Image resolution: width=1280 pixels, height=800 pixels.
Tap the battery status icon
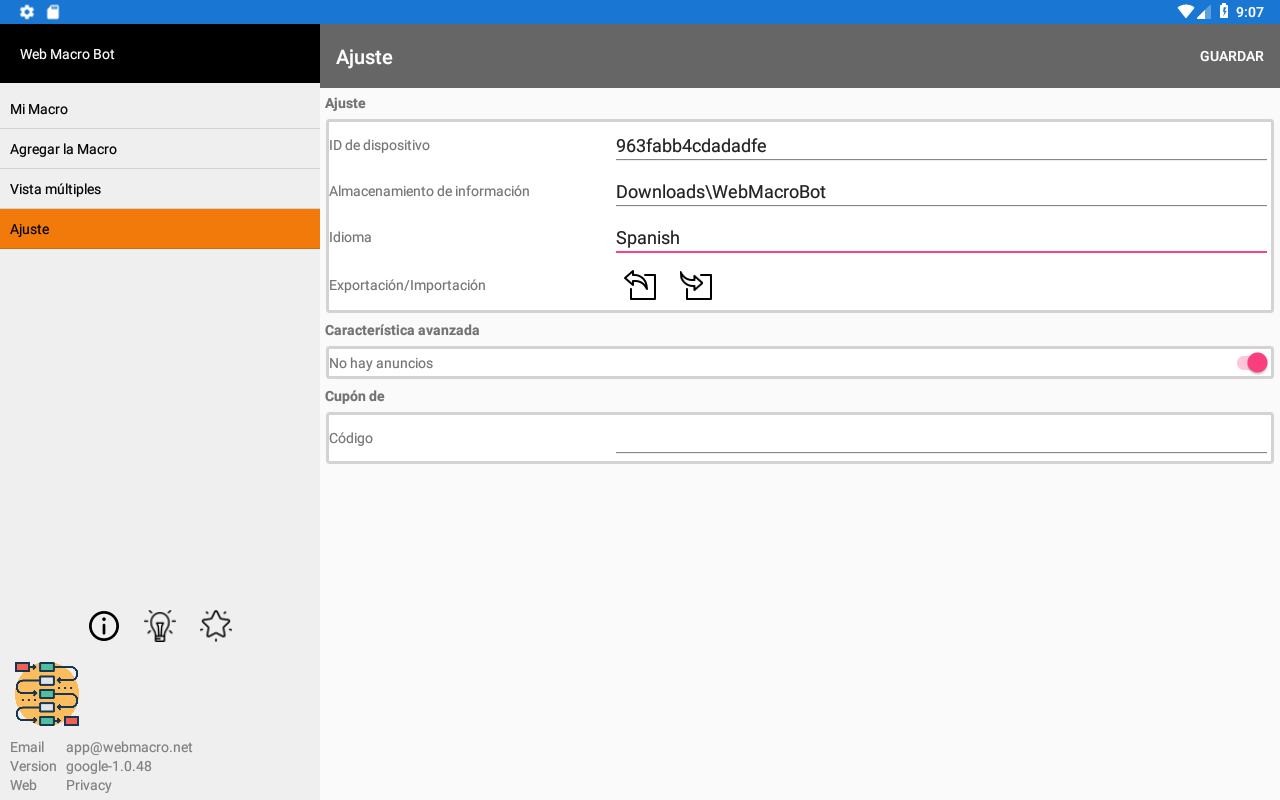[1224, 12]
